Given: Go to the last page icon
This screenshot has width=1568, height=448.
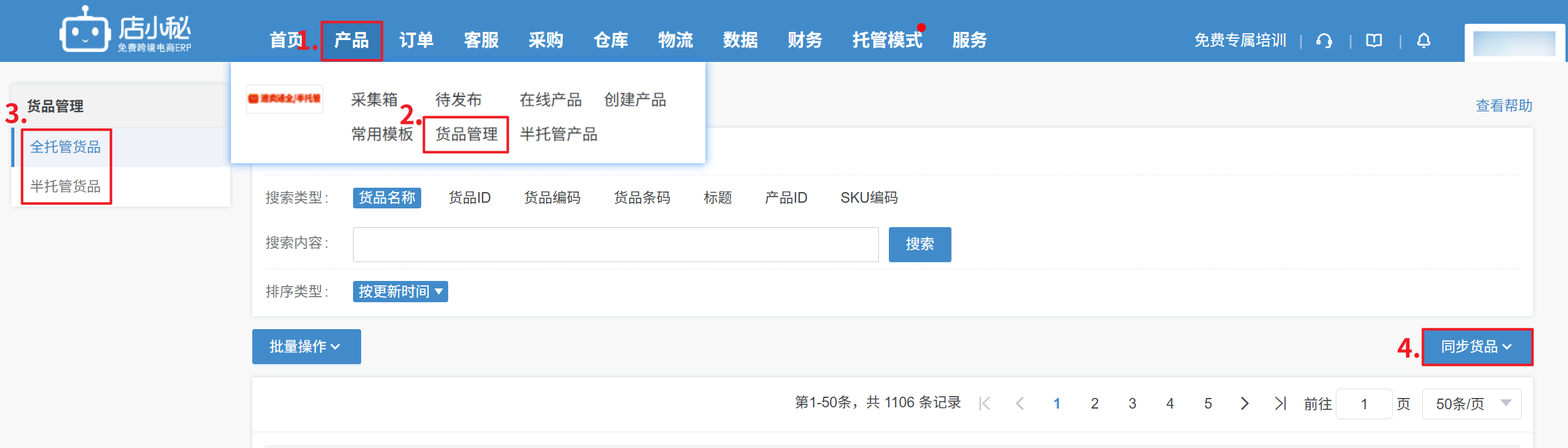Looking at the screenshot, I should (1280, 404).
